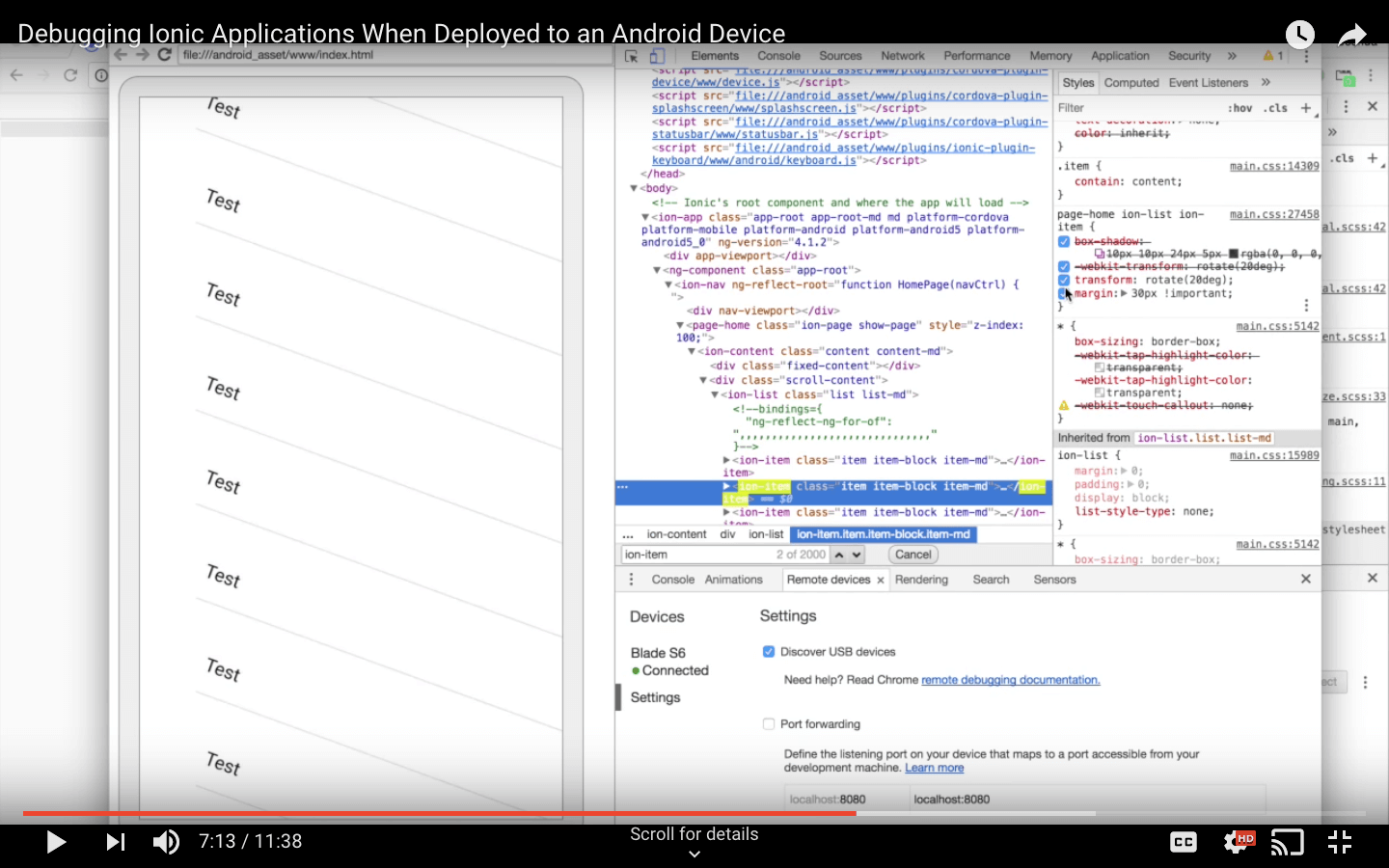Select ion-list in the breadcrumb
1389x868 pixels.
[x=766, y=534]
